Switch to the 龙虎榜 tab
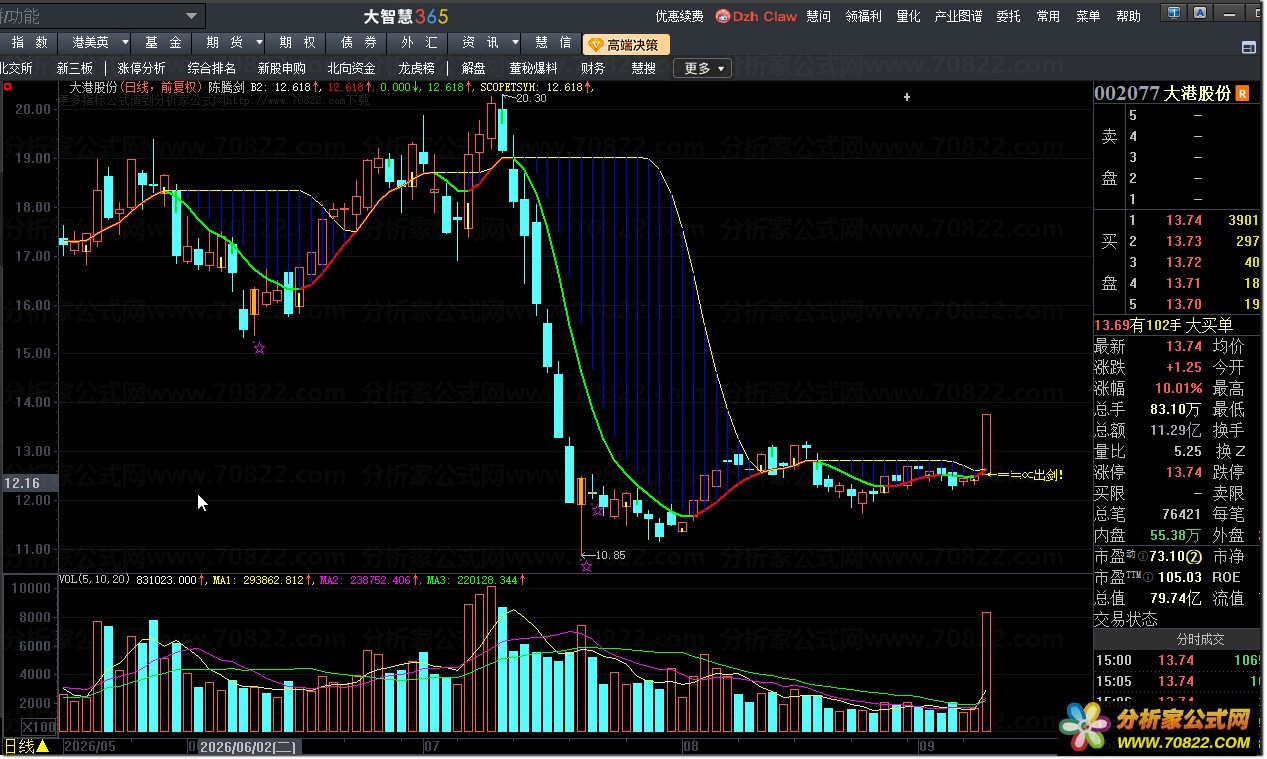Image resolution: width=1267 pixels, height=759 pixels. (417, 68)
